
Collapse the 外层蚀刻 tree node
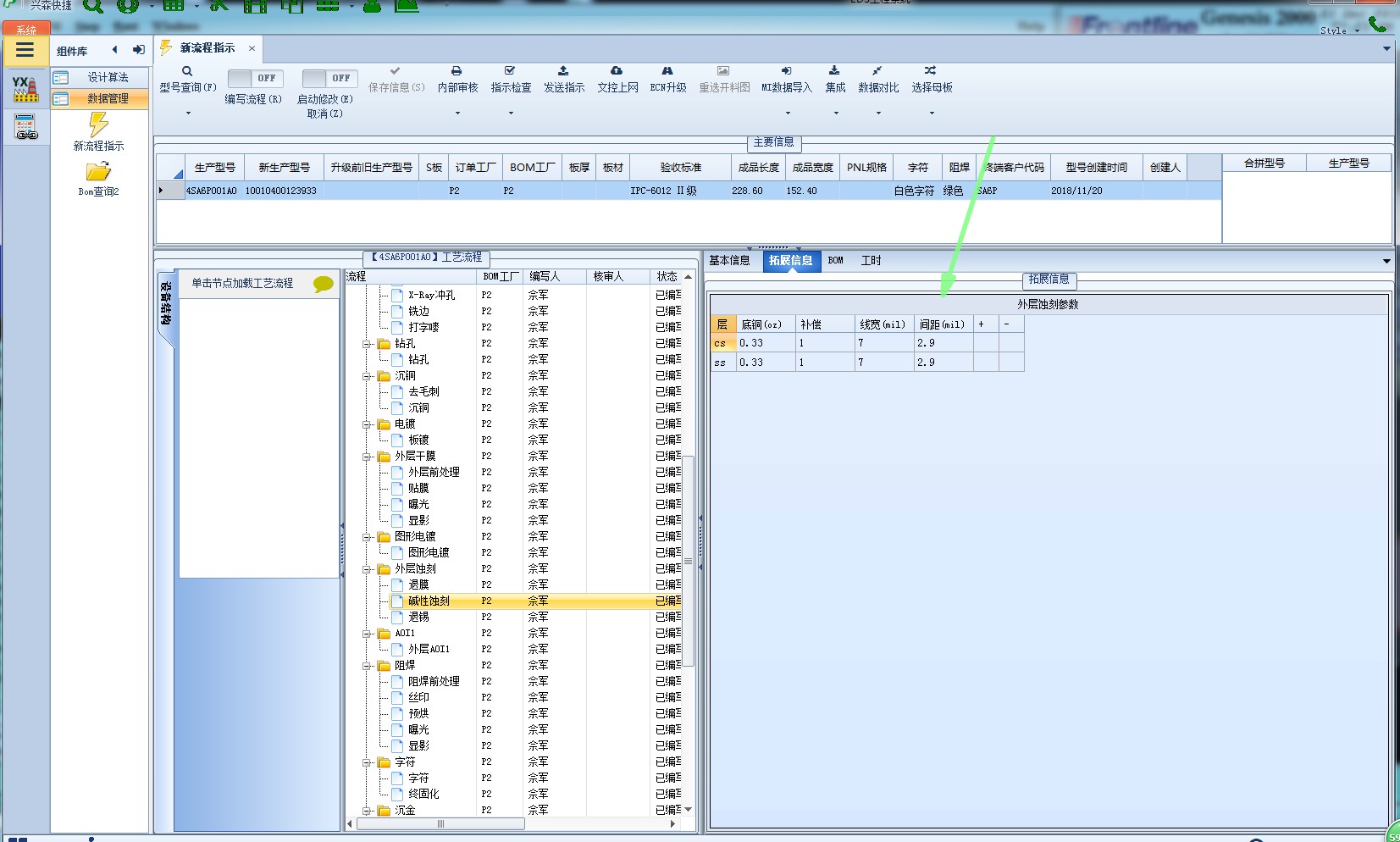[x=368, y=569]
